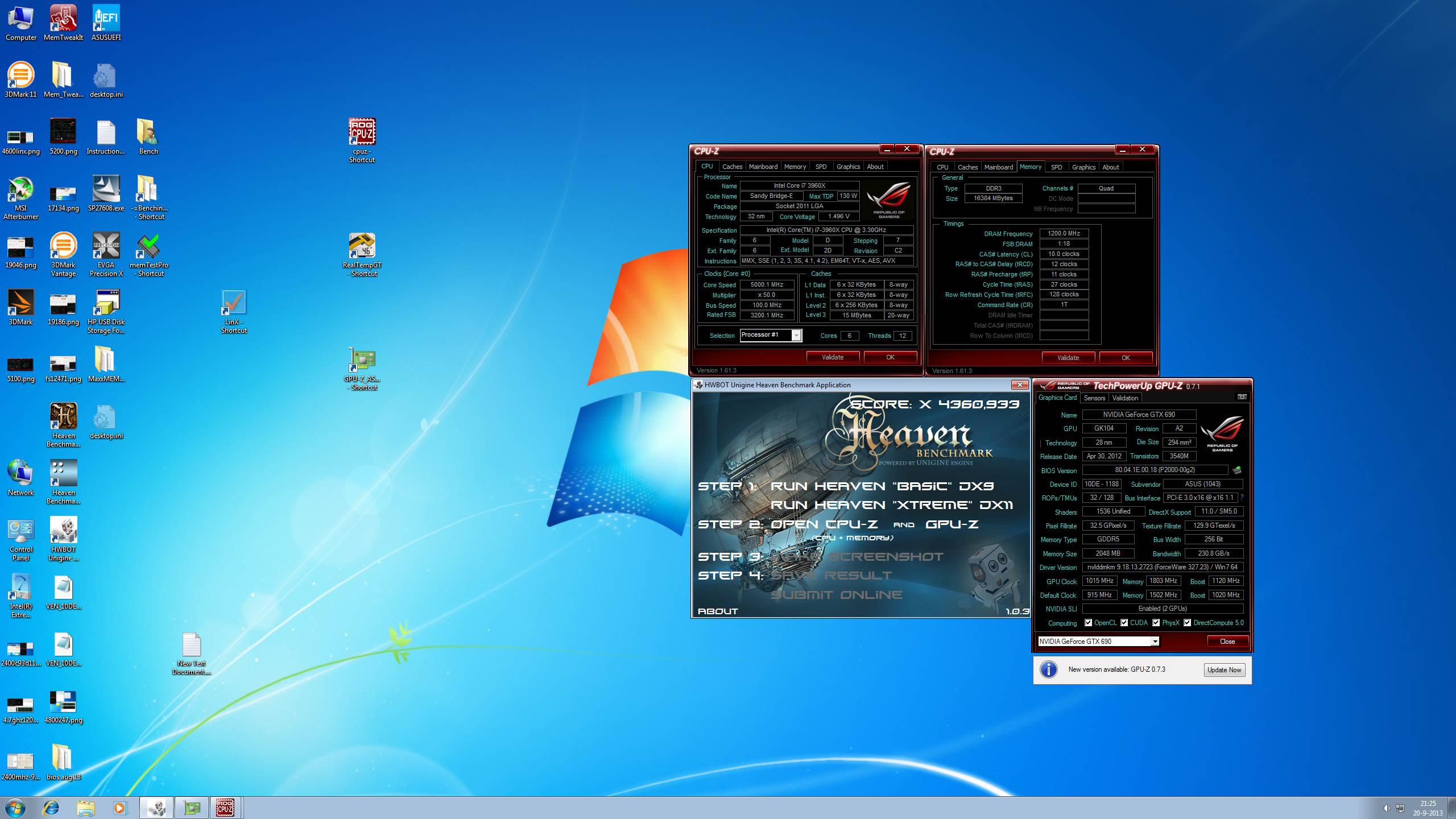The width and height of the screenshot is (1456, 819).
Task: Launch EVGA Precision X shortcut
Action: (x=106, y=255)
